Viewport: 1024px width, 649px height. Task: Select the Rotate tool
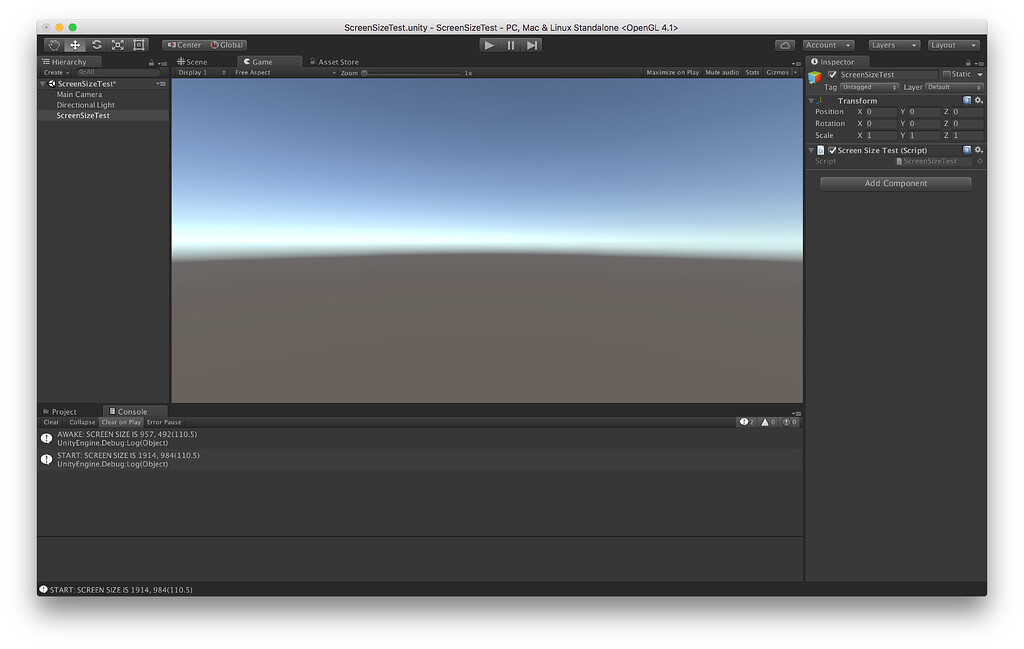tap(96, 44)
